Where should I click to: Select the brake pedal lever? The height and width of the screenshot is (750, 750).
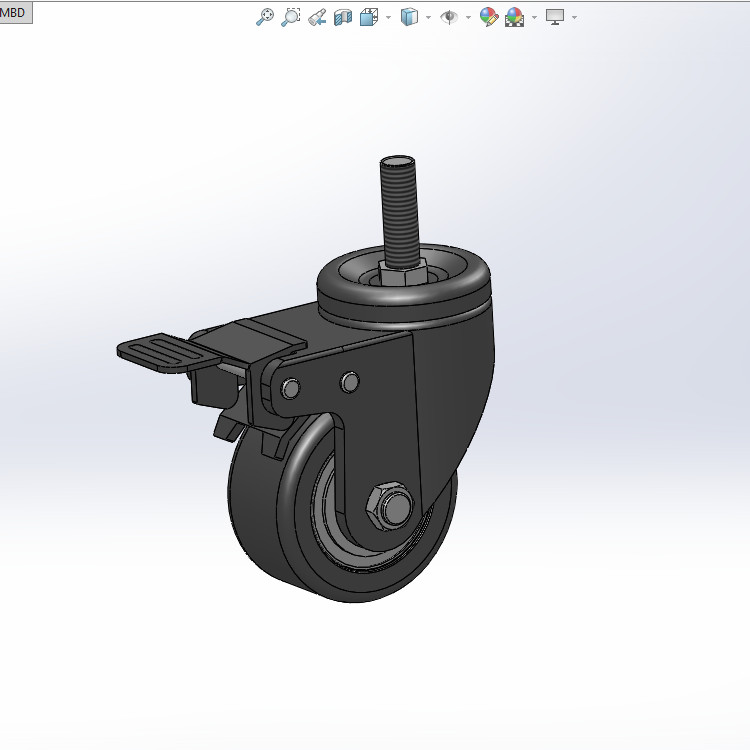pos(168,353)
